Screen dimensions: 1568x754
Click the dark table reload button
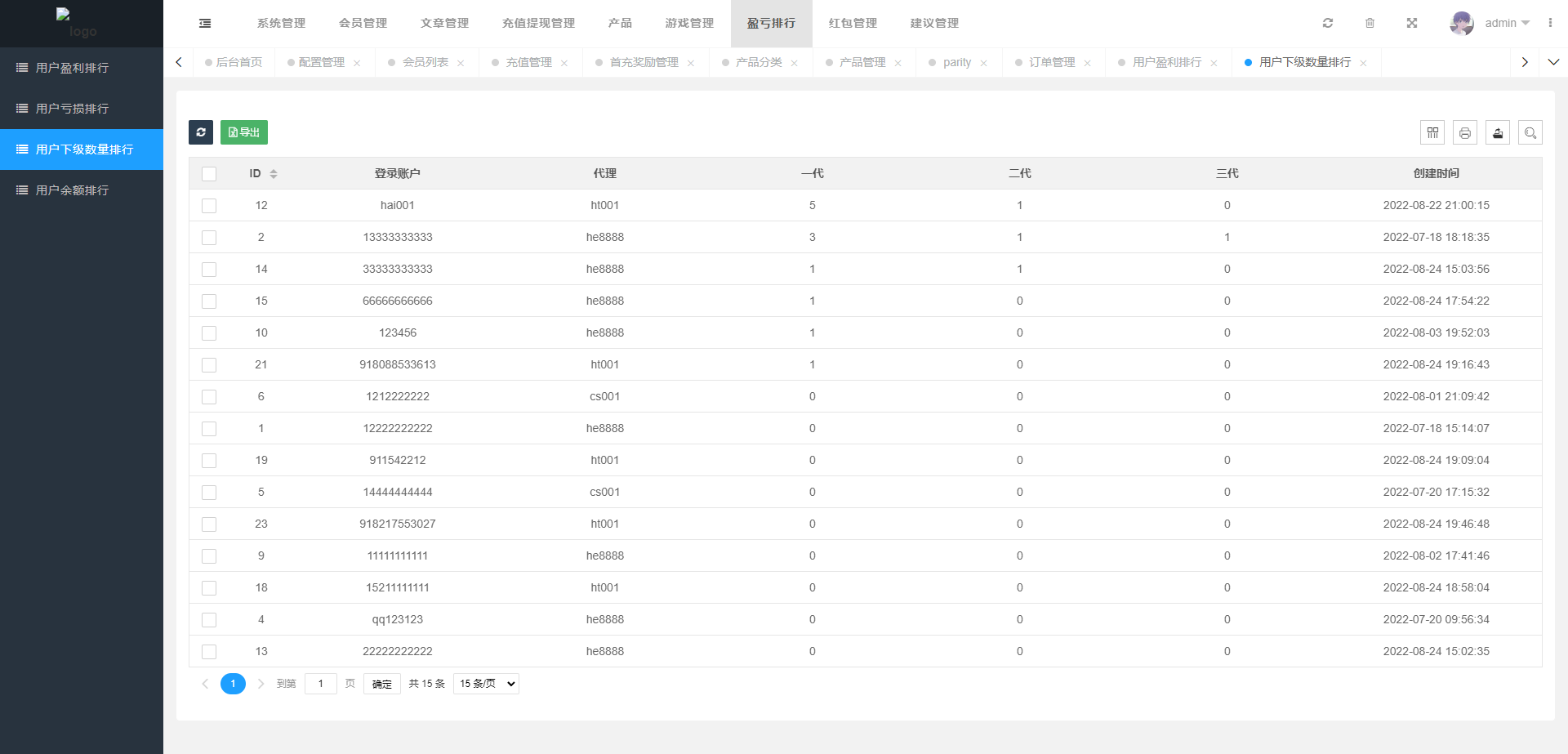[201, 132]
